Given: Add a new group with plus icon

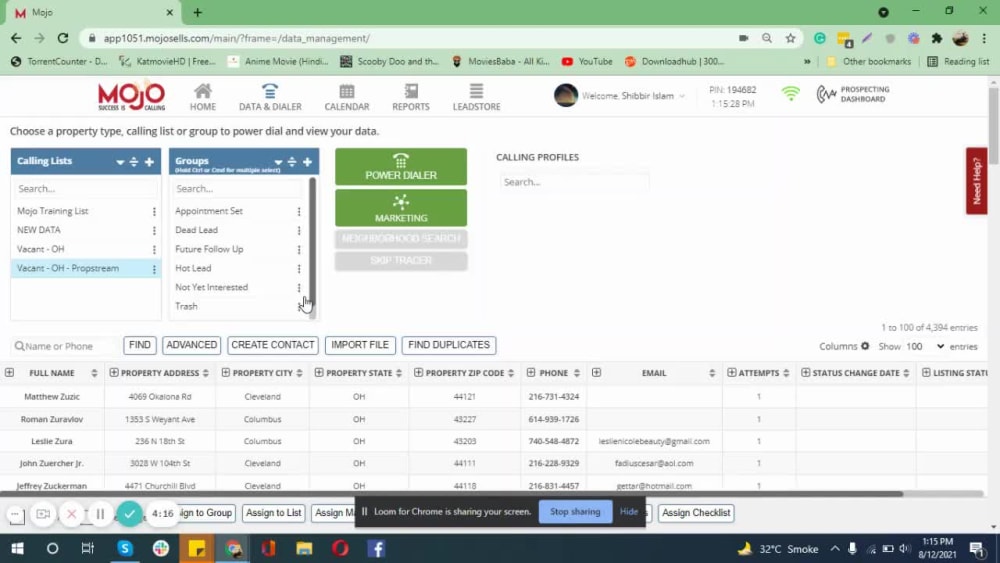Looking at the screenshot, I should (307, 162).
